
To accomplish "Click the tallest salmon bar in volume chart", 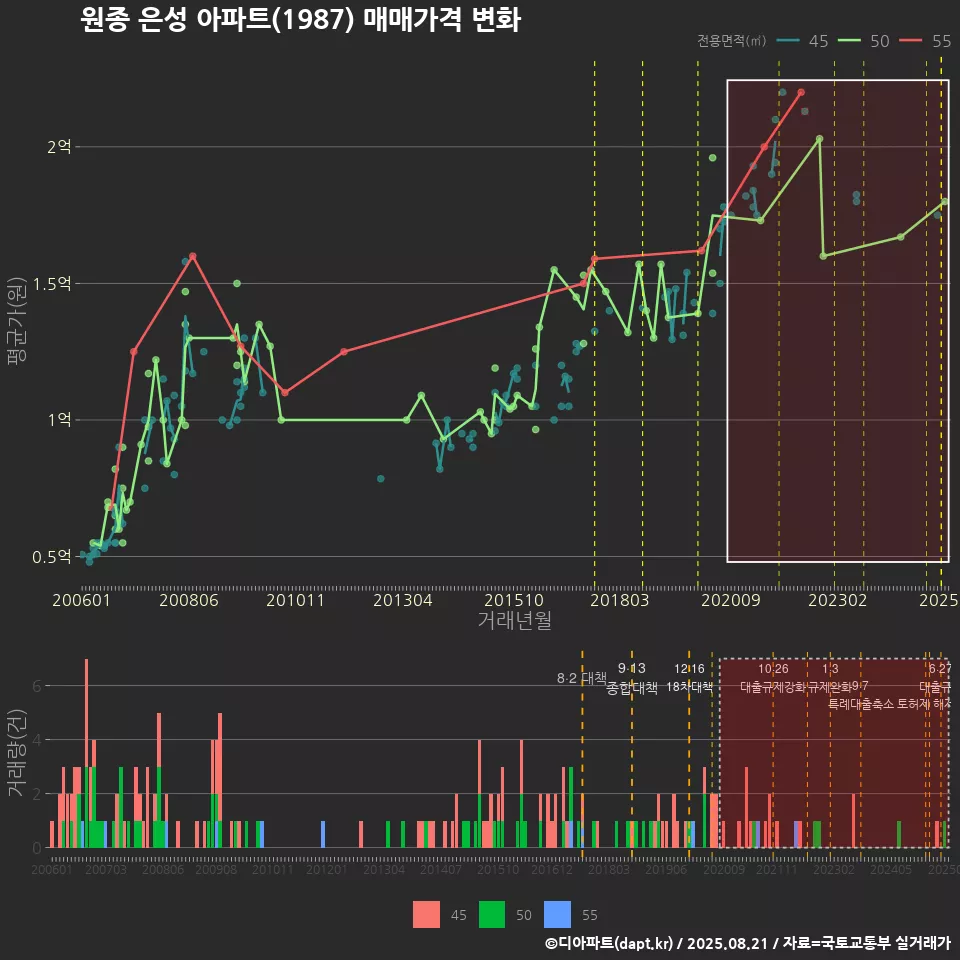I will point(87,753).
